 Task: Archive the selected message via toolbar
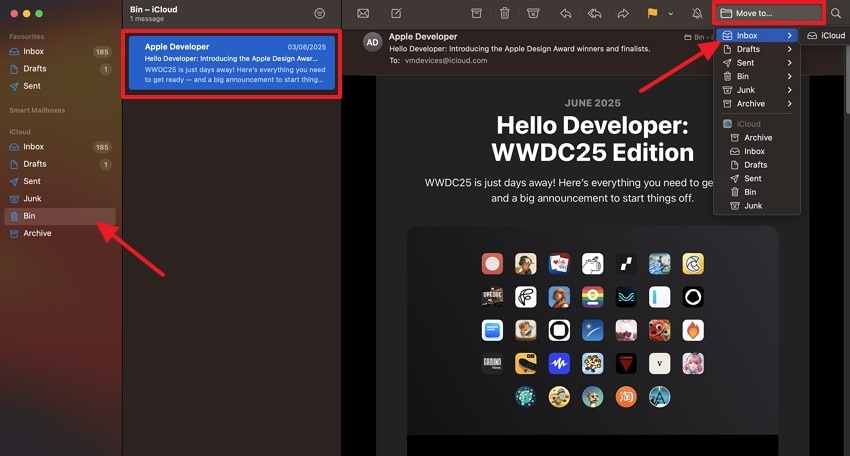[x=476, y=14]
